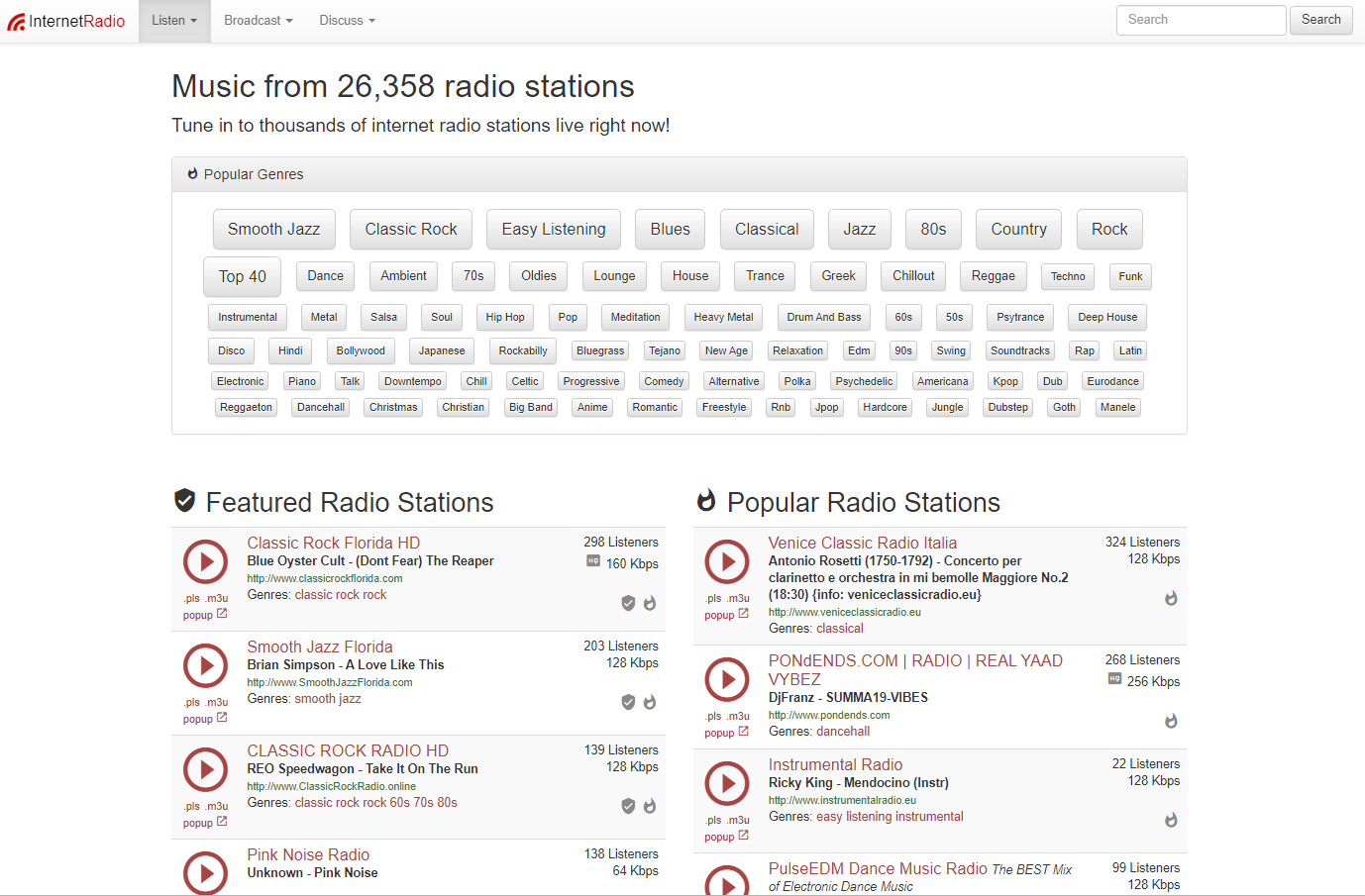Choose the Top 40 genre
1365x896 pixels.
pos(243,276)
